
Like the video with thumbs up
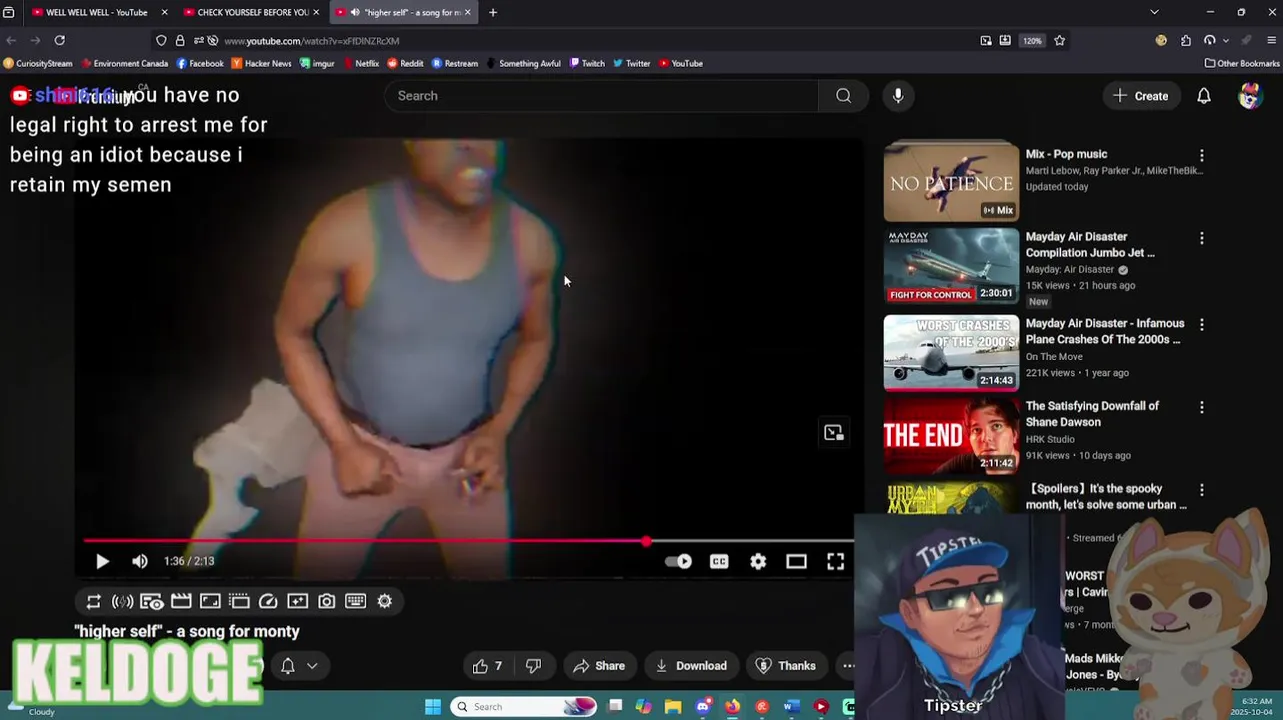(486, 666)
